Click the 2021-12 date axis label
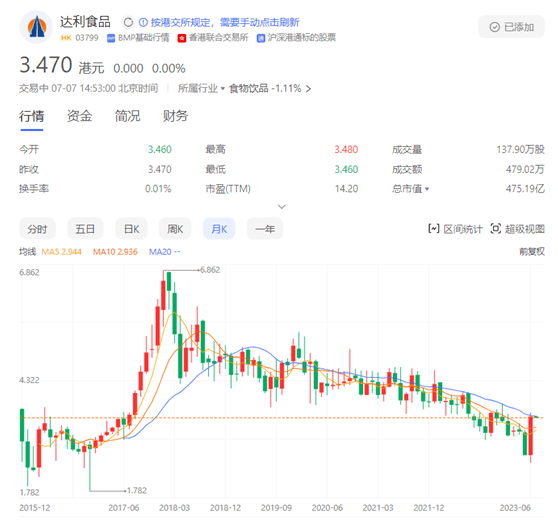Viewport: 558px width, 522px height. coord(429,508)
